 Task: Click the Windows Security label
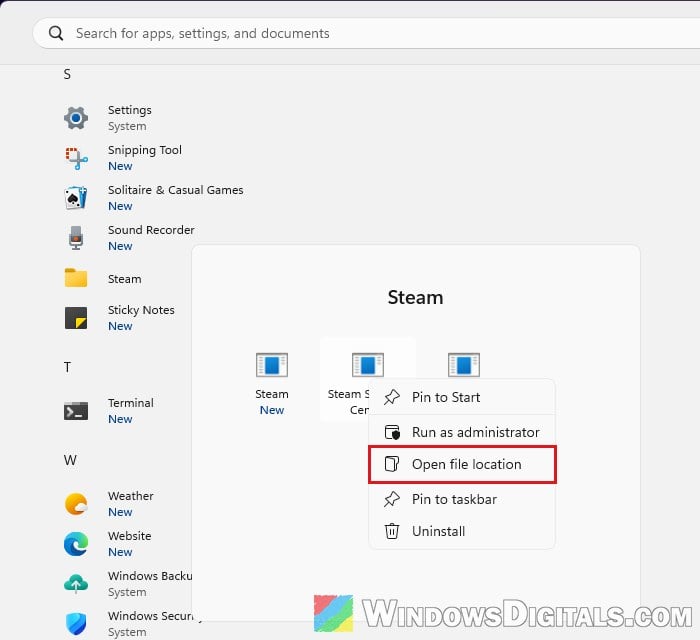coord(150,616)
